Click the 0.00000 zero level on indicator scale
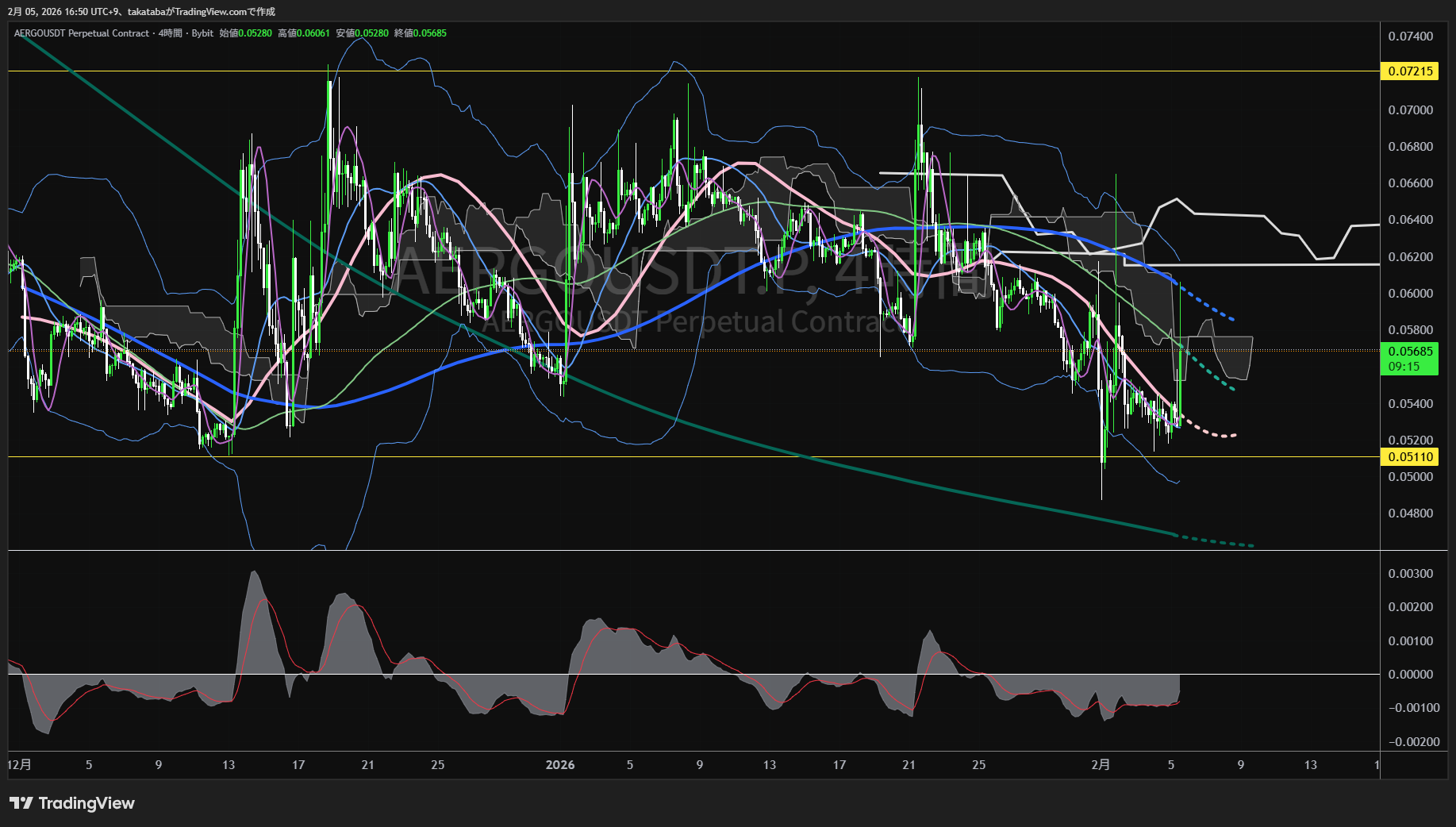1456x827 pixels. tap(1410, 675)
